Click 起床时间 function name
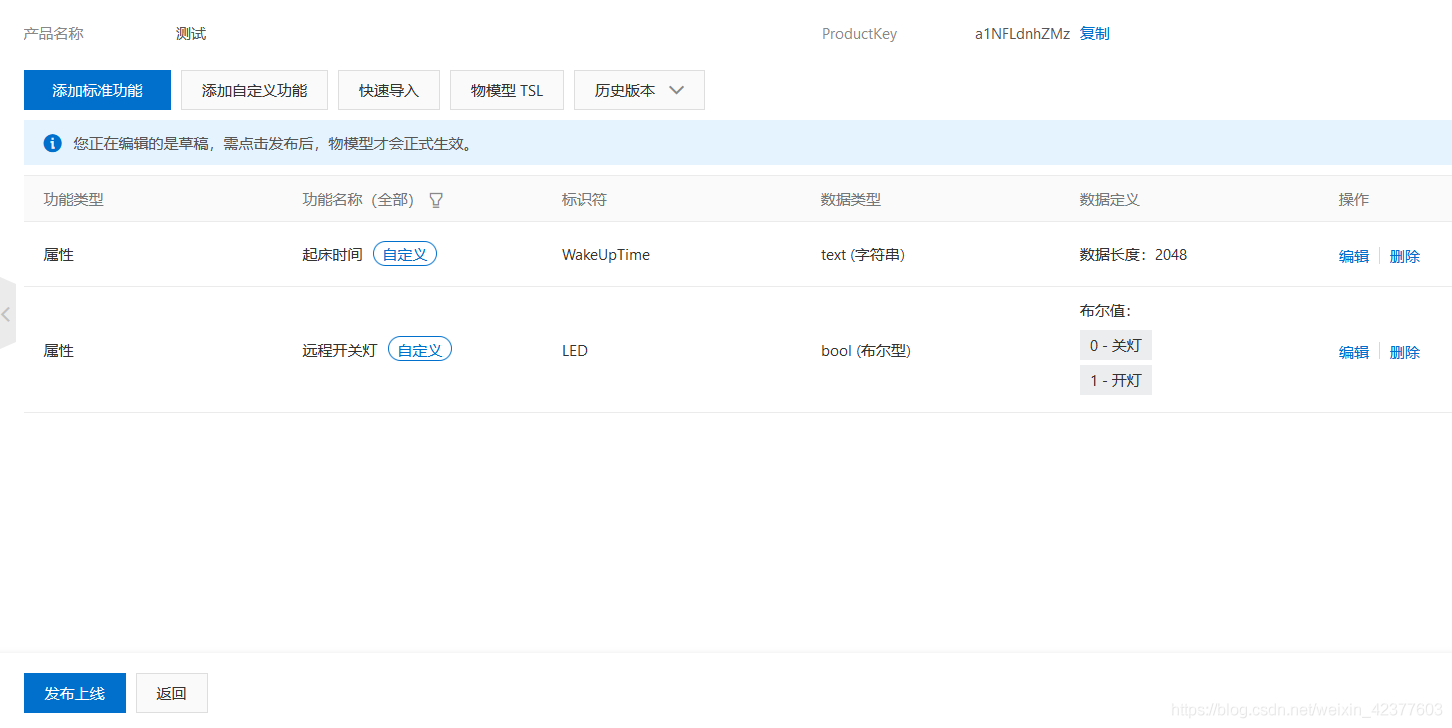Image resolution: width=1452 pixels, height=728 pixels. [332, 255]
